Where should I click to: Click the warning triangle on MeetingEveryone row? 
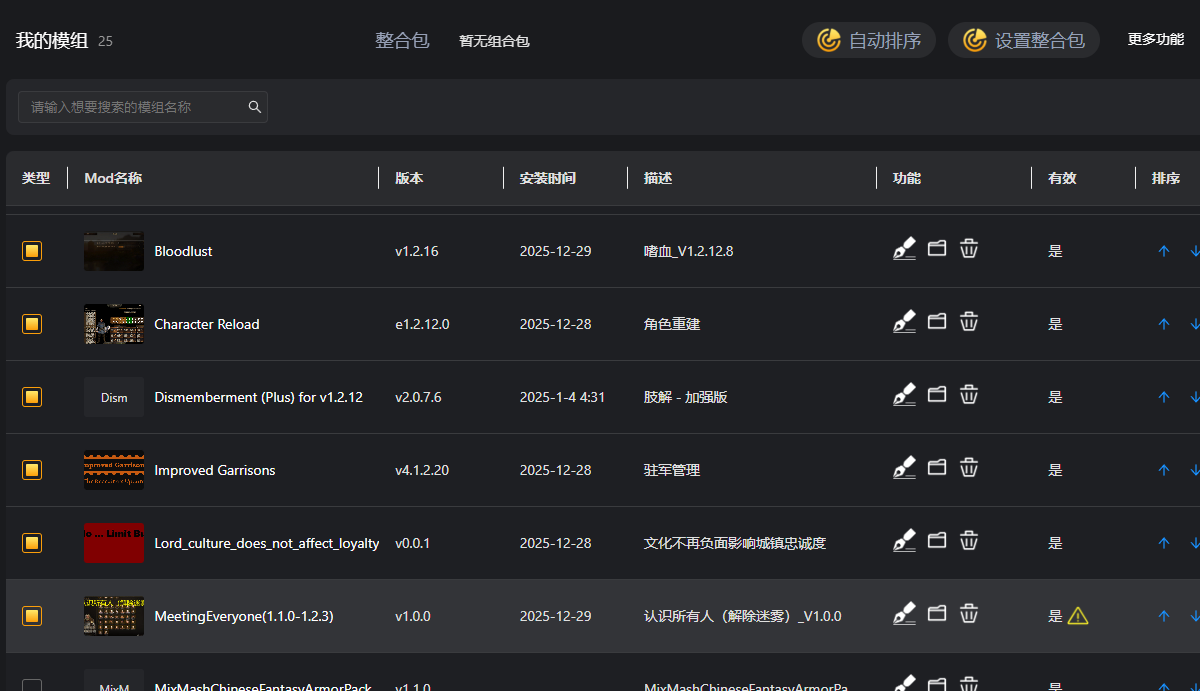[1077, 616]
